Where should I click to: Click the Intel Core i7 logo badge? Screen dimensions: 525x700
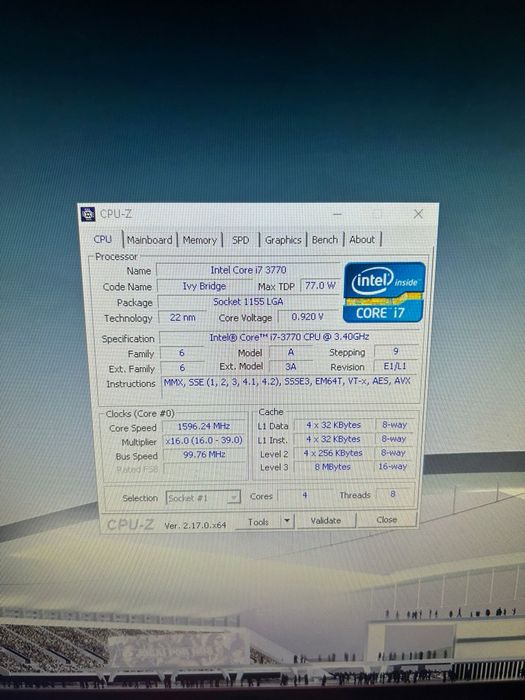384,292
